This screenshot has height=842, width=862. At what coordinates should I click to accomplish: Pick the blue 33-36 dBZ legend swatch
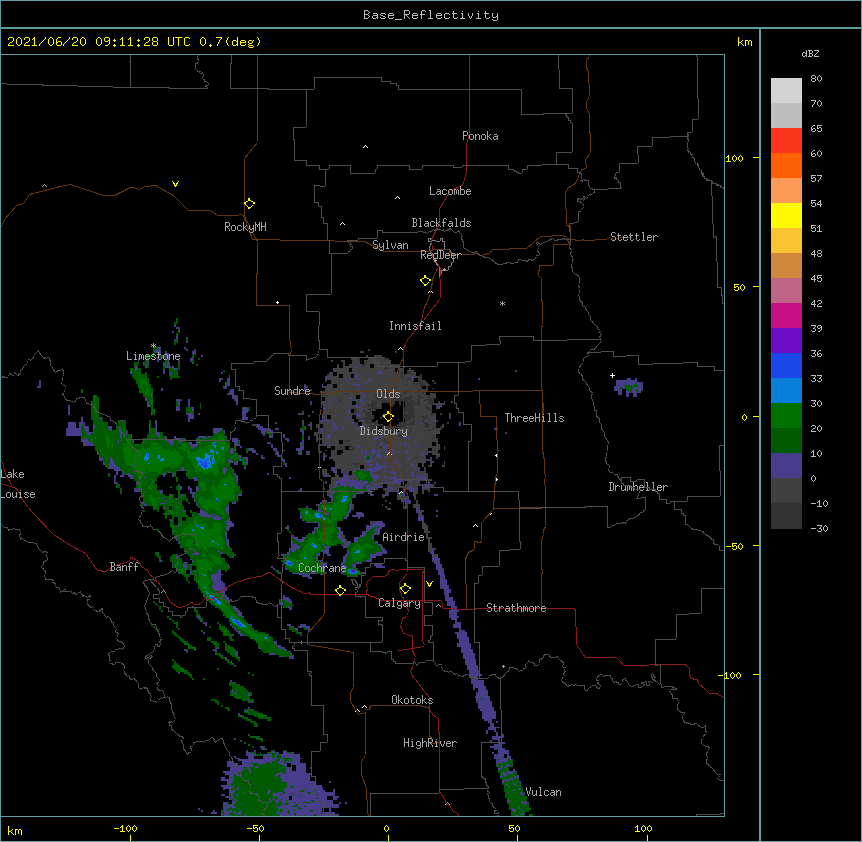(786, 365)
